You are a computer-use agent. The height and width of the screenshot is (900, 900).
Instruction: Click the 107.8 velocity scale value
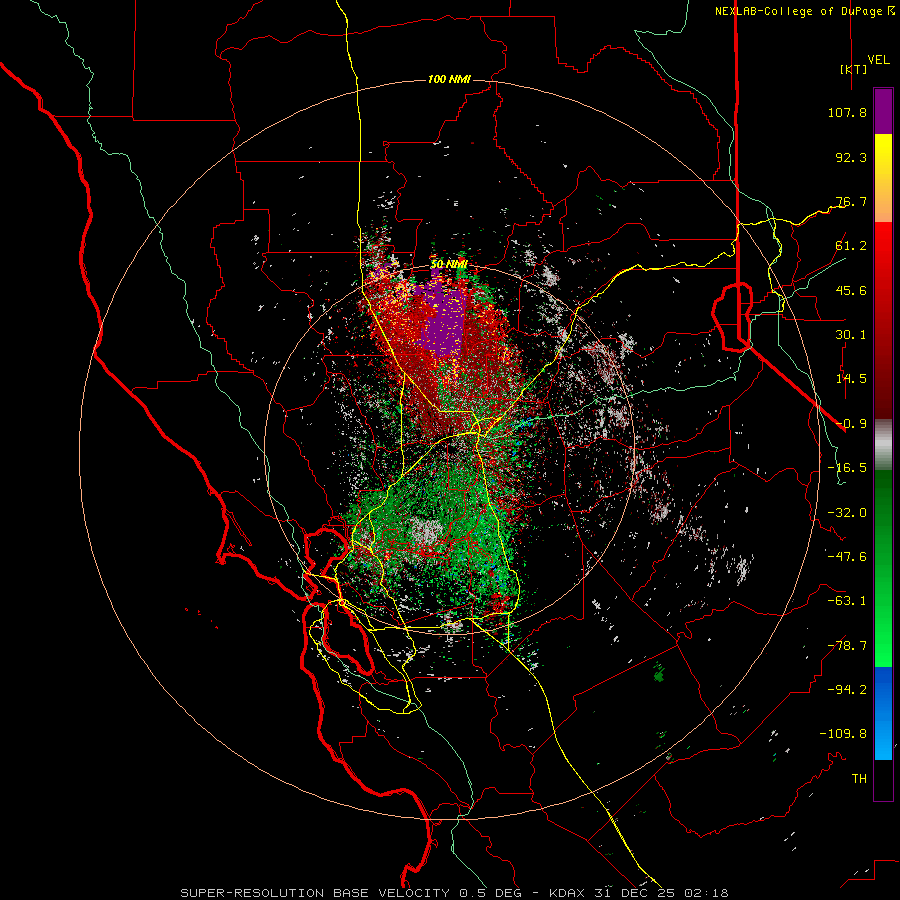pyautogui.click(x=847, y=112)
